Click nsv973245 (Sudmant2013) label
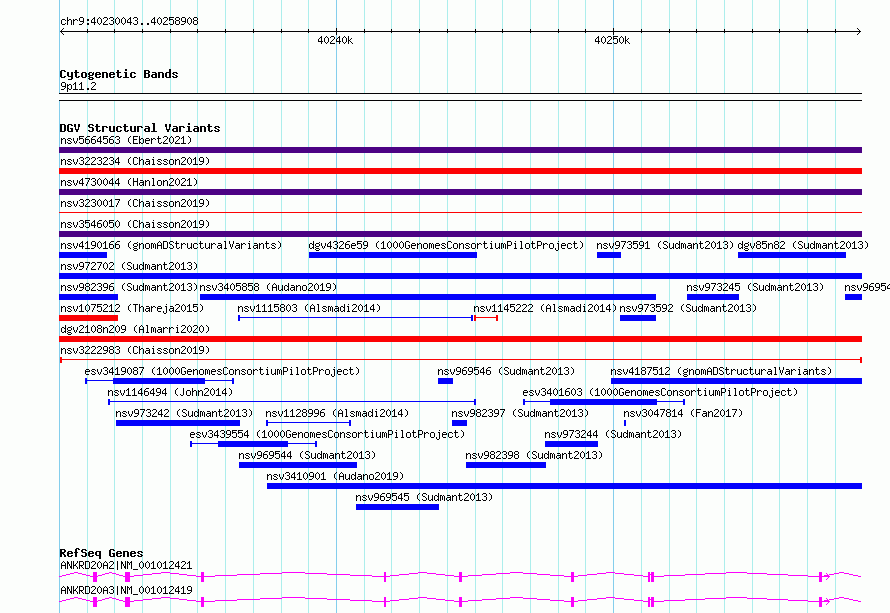 point(755,287)
